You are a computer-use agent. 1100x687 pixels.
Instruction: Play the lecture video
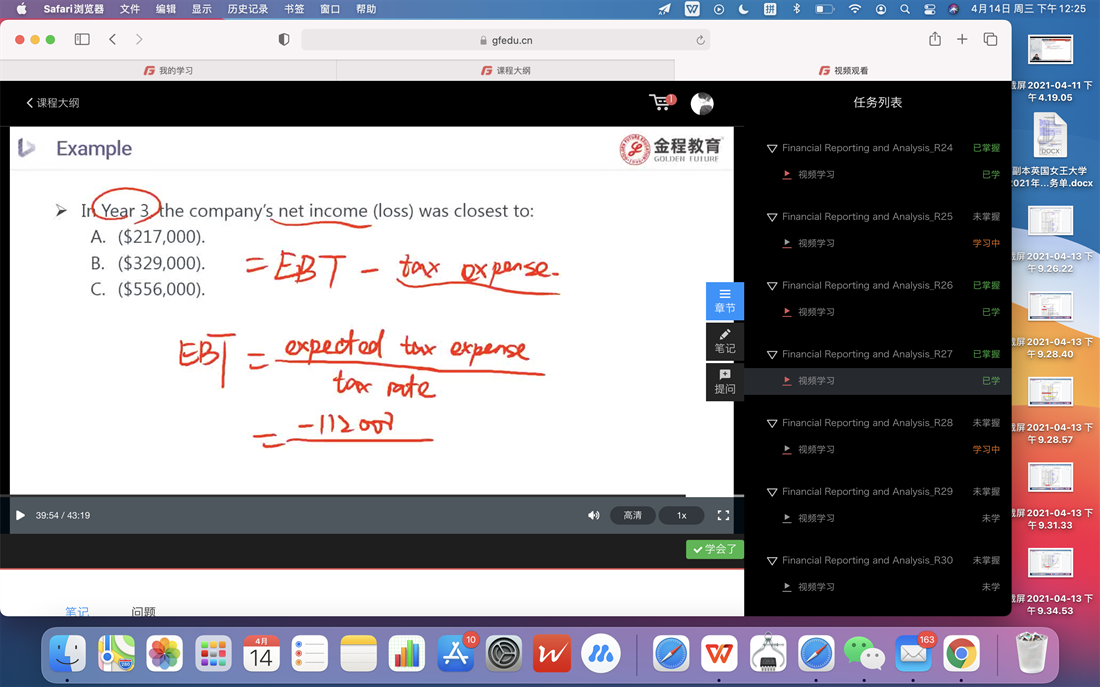pos(20,515)
